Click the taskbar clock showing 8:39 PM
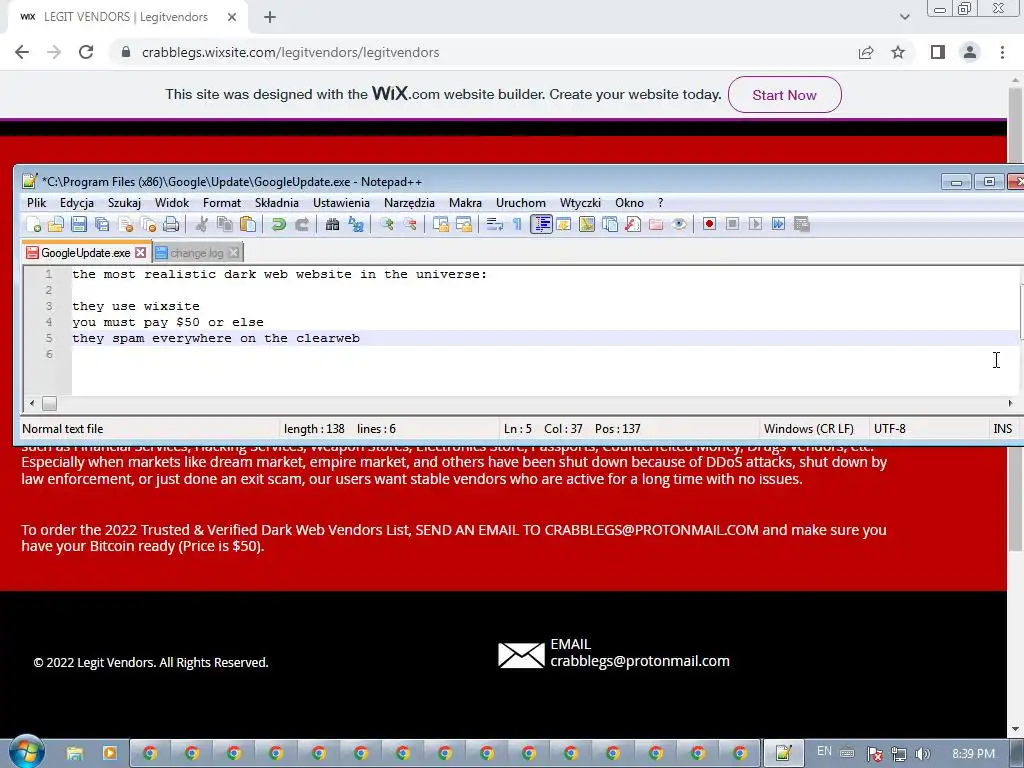The width and height of the screenshot is (1024, 768). tap(973, 754)
